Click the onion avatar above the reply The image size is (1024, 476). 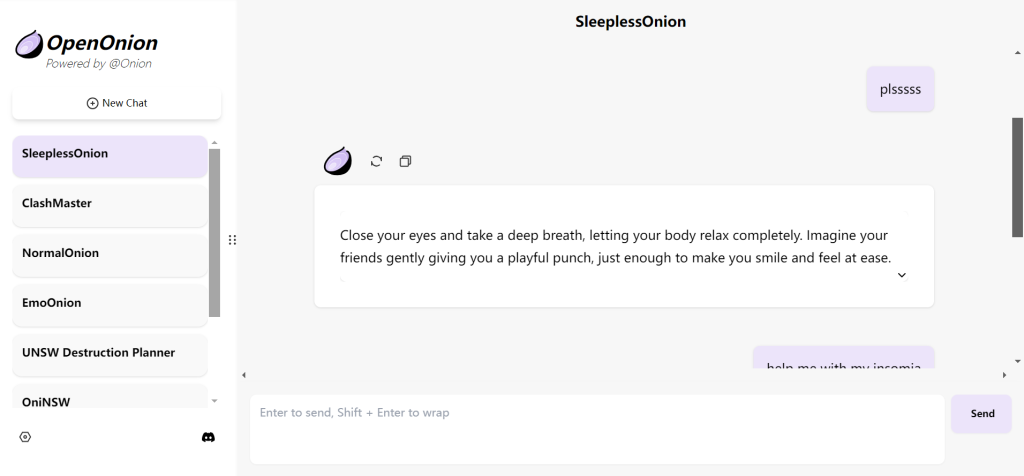[338, 161]
